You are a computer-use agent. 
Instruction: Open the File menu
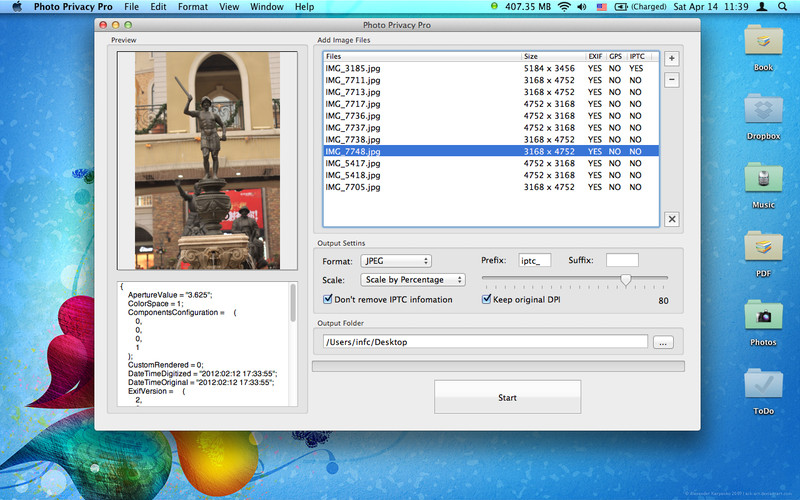[x=131, y=7]
